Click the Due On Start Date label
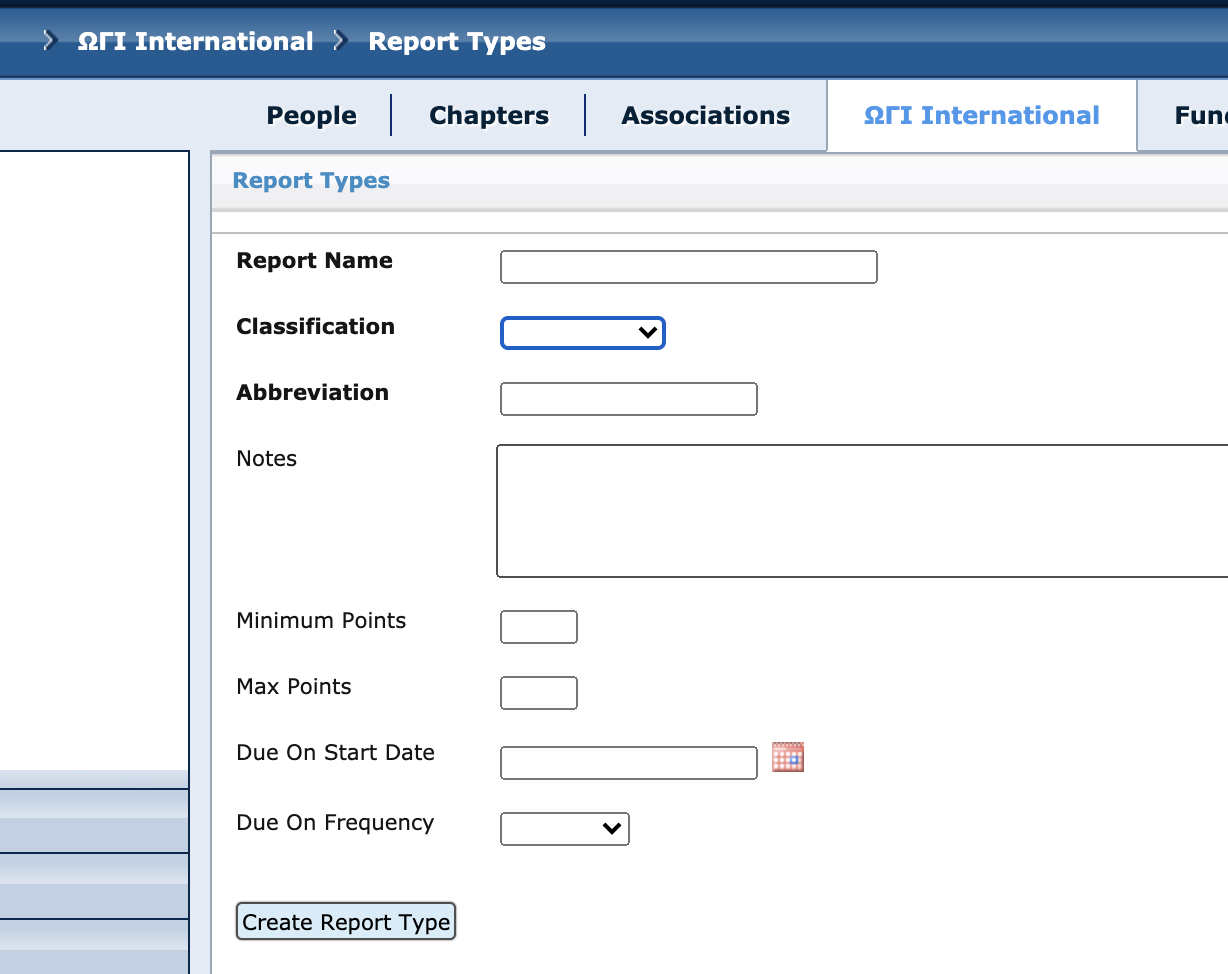The image size is (1228, 974). pos(335,753)
